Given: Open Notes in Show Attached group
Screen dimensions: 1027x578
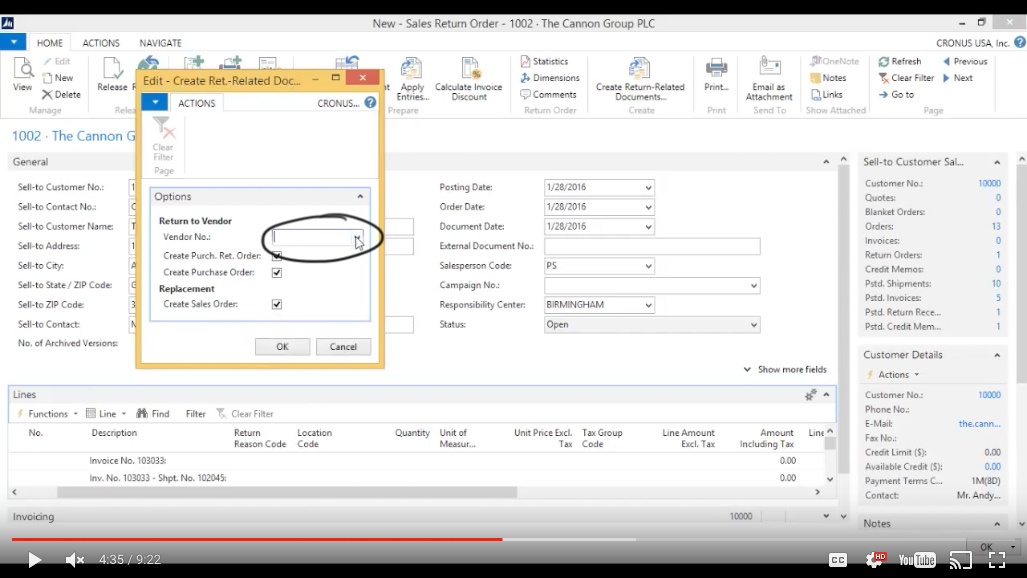Looking at the screenshot, I should pos(829,78).
